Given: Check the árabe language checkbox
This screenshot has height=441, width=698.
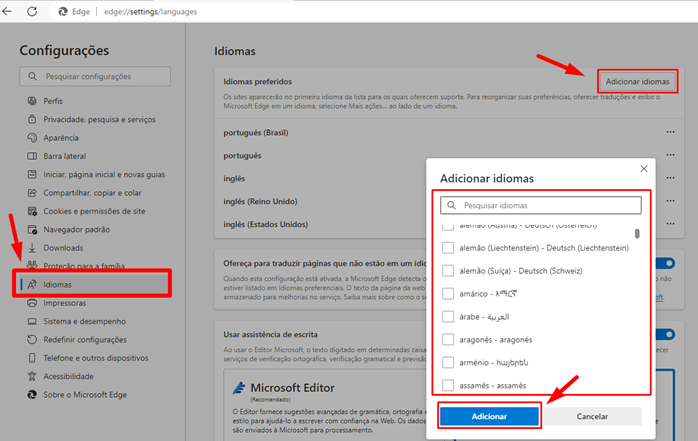Looking at the screenshot, I should pos(450,317).
